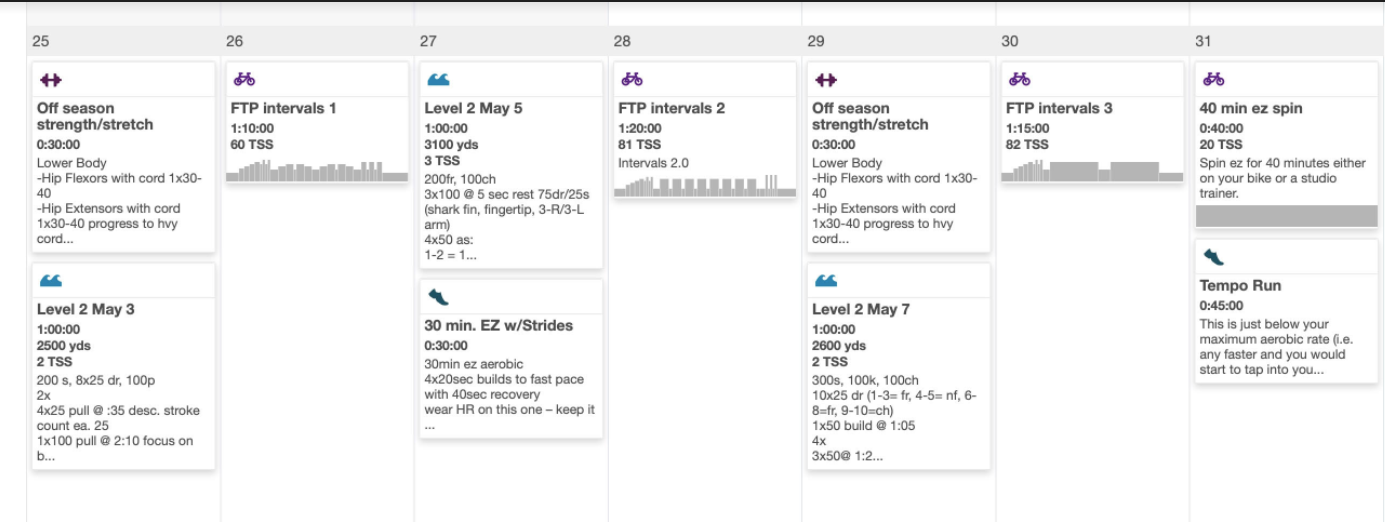Click run shoe icon on 30 min. EZ w/Strides

[437, 297]
